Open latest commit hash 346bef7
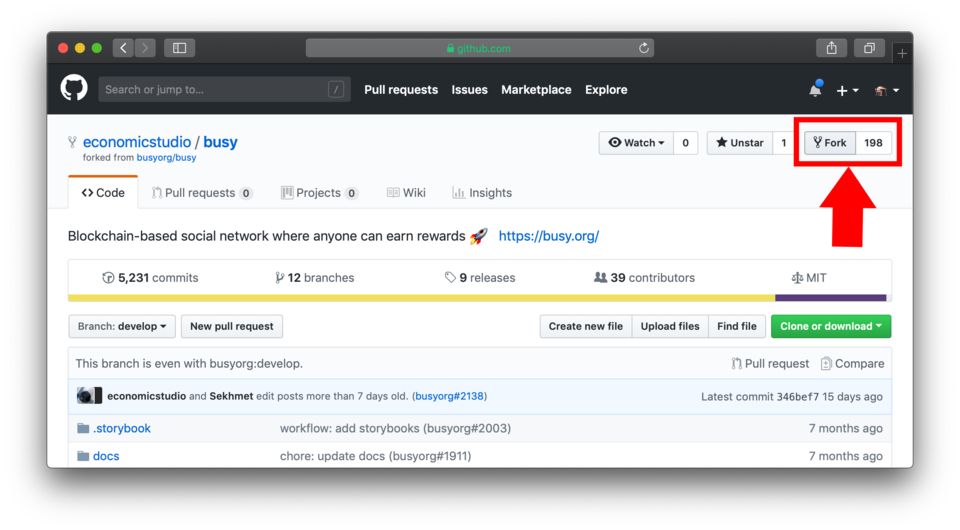 [797, 397]
